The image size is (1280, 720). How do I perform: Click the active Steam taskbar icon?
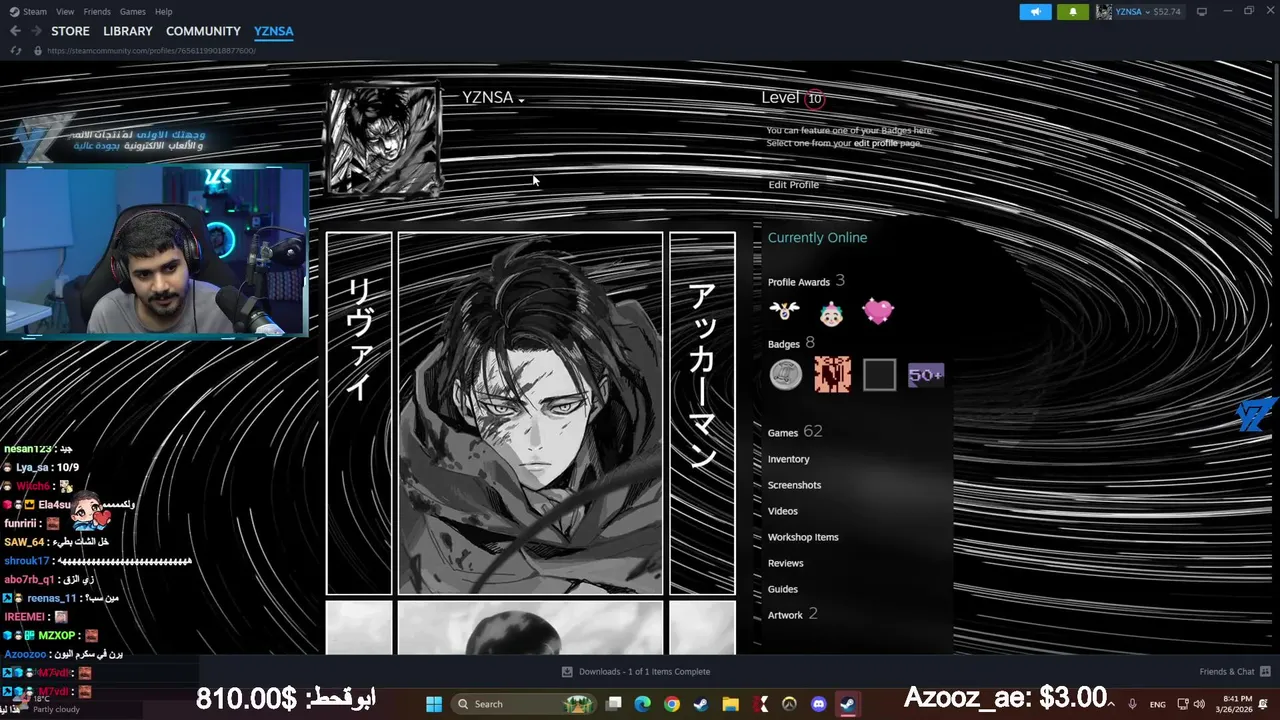pyautogui.click(x=848, y=704)
